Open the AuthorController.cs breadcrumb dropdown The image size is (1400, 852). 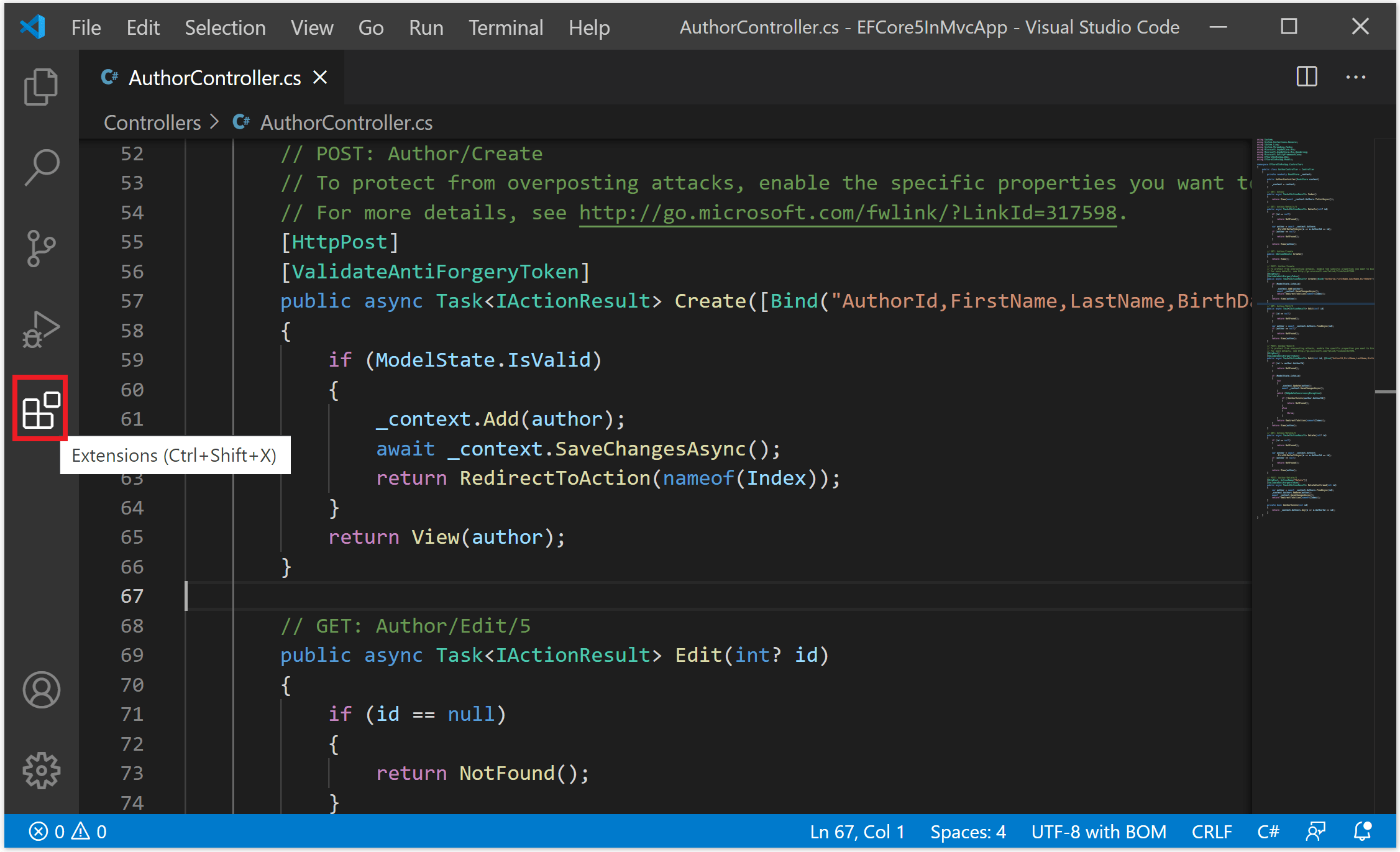(345, 122)
